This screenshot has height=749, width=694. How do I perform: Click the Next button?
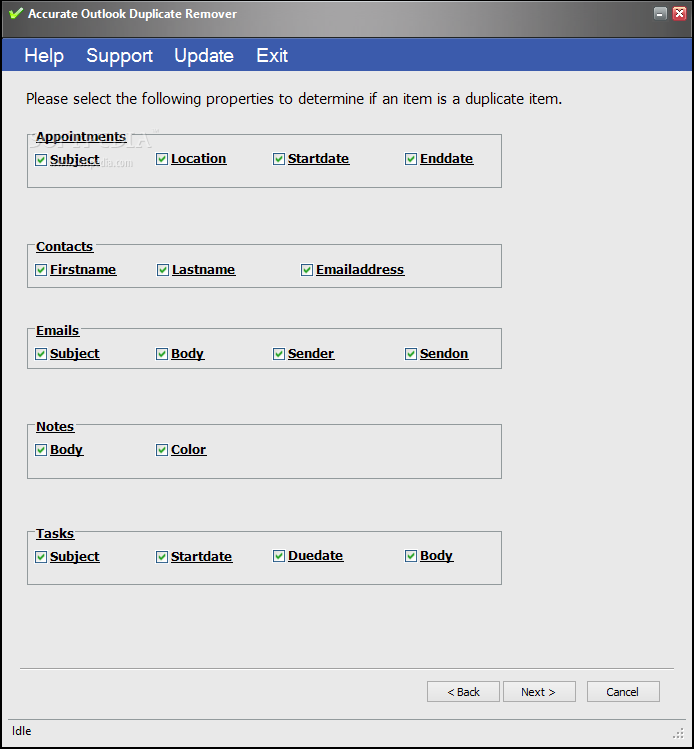(x=538, y=692)
